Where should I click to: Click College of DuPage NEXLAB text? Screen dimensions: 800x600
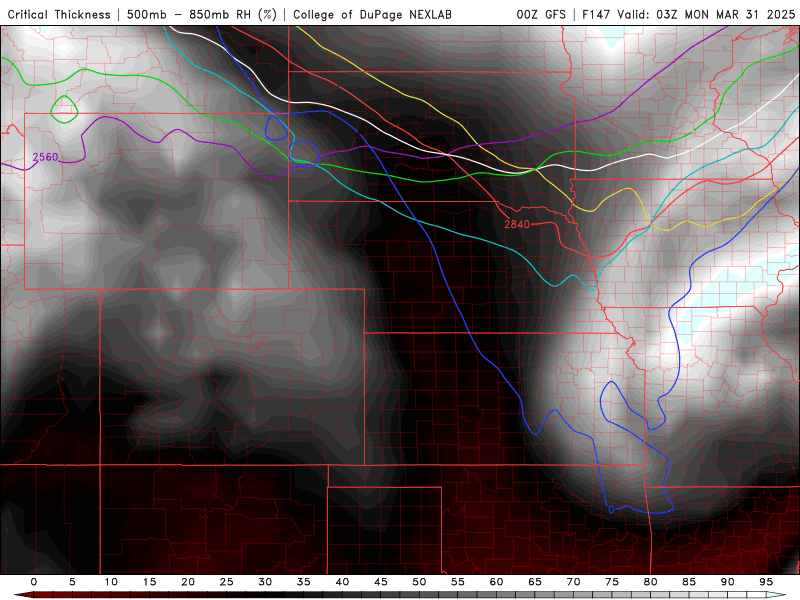pos(372,14)
